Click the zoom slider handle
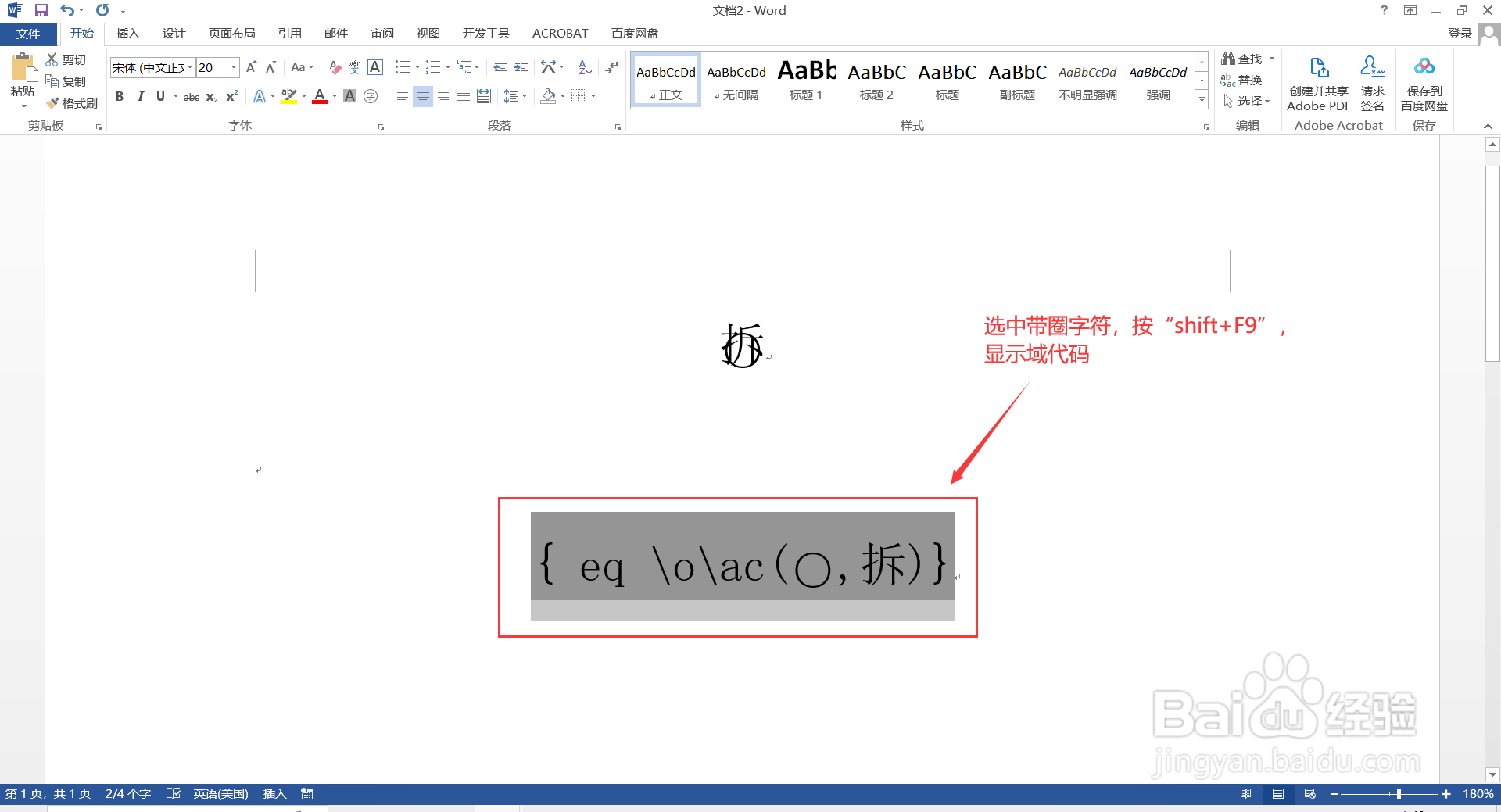 click(x=1399, y=794)
